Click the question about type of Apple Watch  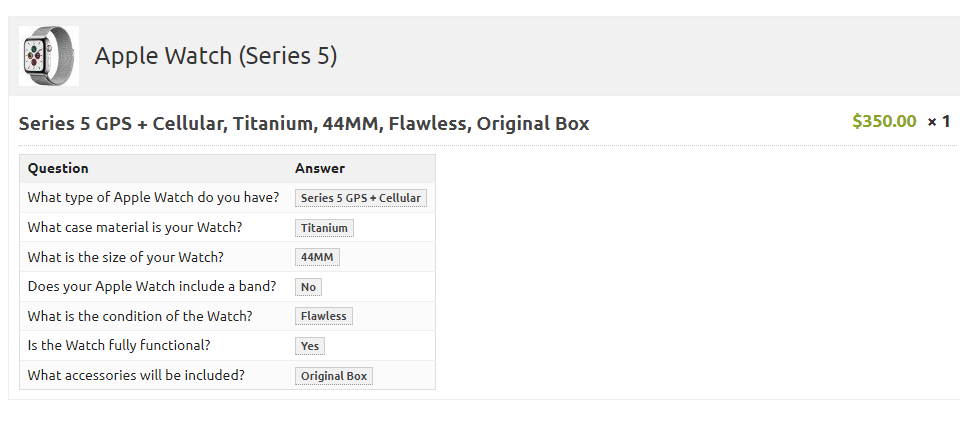153,198
